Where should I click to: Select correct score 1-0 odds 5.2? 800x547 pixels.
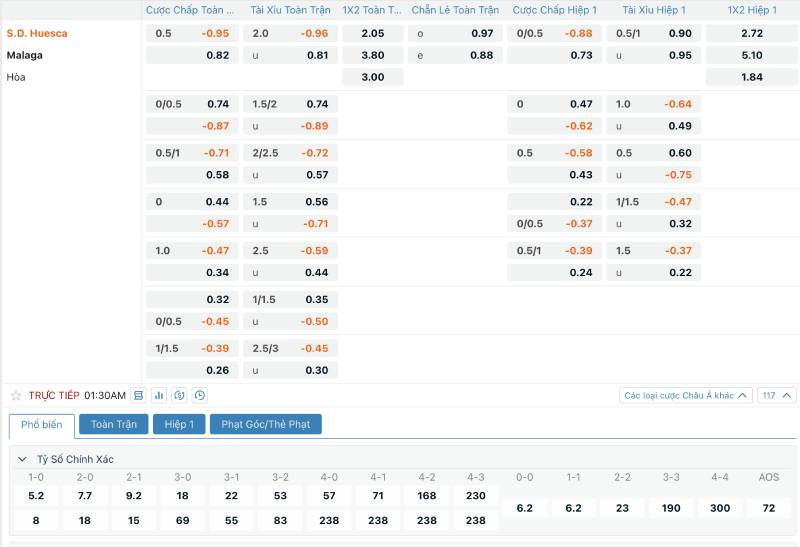pyautogui.click(x=36, y=495)
